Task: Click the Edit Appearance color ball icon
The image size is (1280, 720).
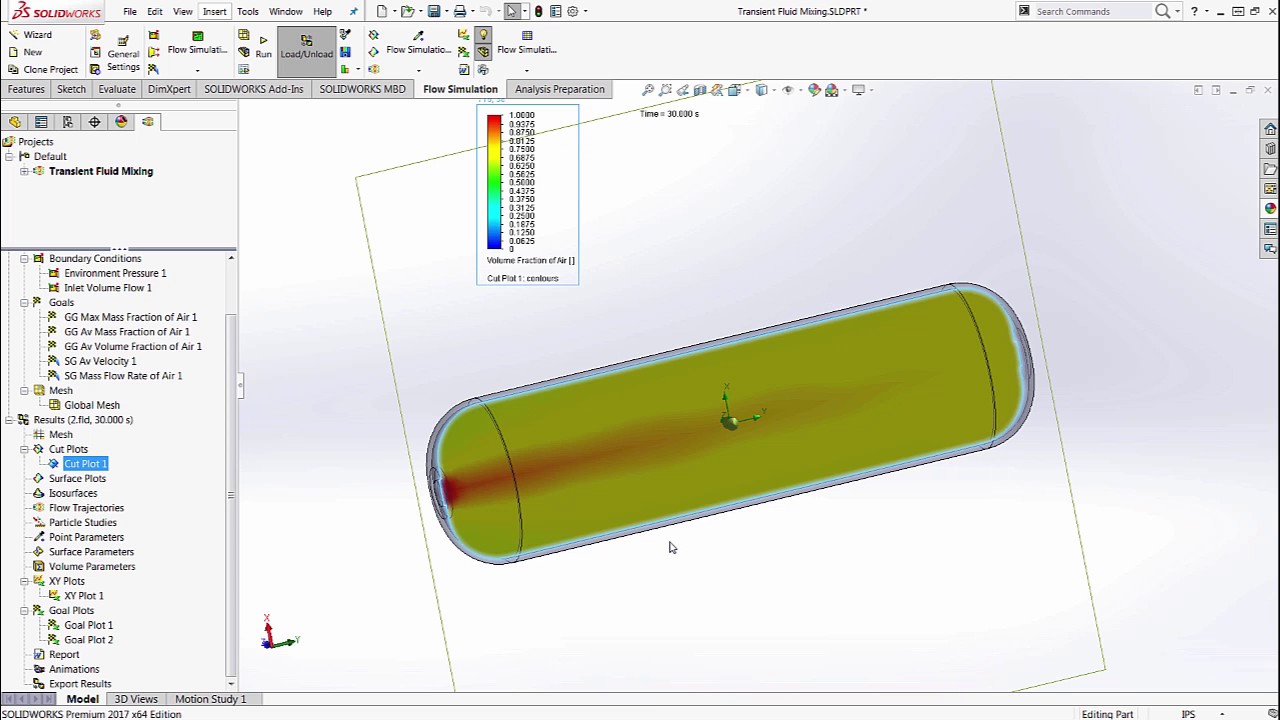Action: click(814, 90)
